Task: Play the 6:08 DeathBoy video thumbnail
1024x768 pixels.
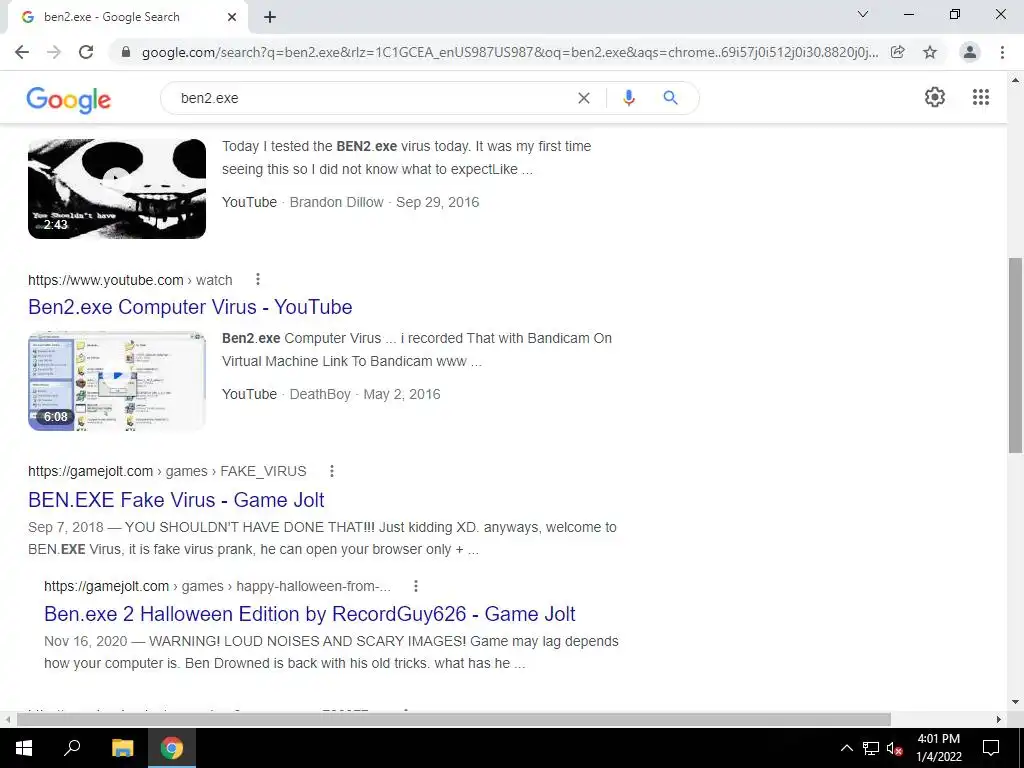Action: pos(117,381)
